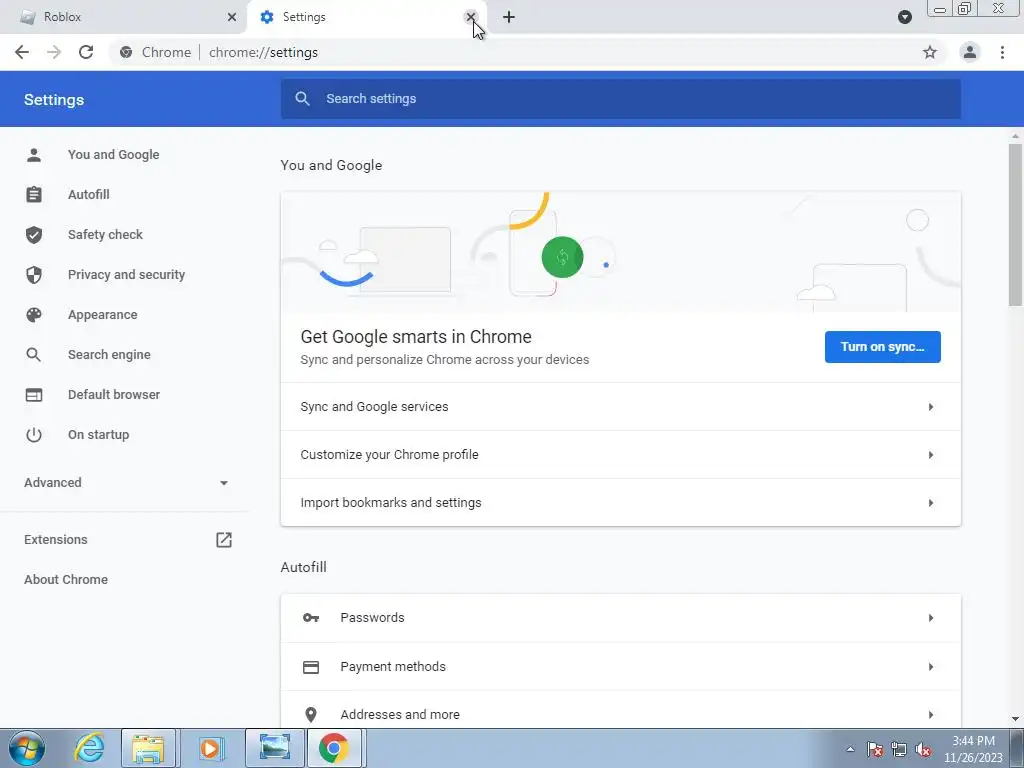Open Import bookmarks and settings row
The height and width of the screenshot is (768, 1024).
point(620,503)
